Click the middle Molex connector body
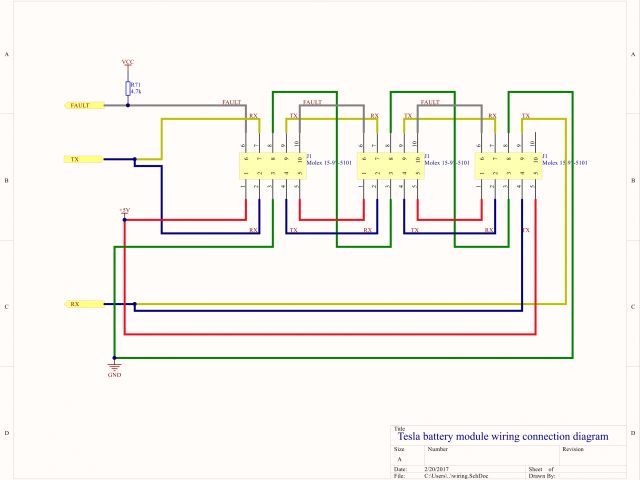 [390, 166]
